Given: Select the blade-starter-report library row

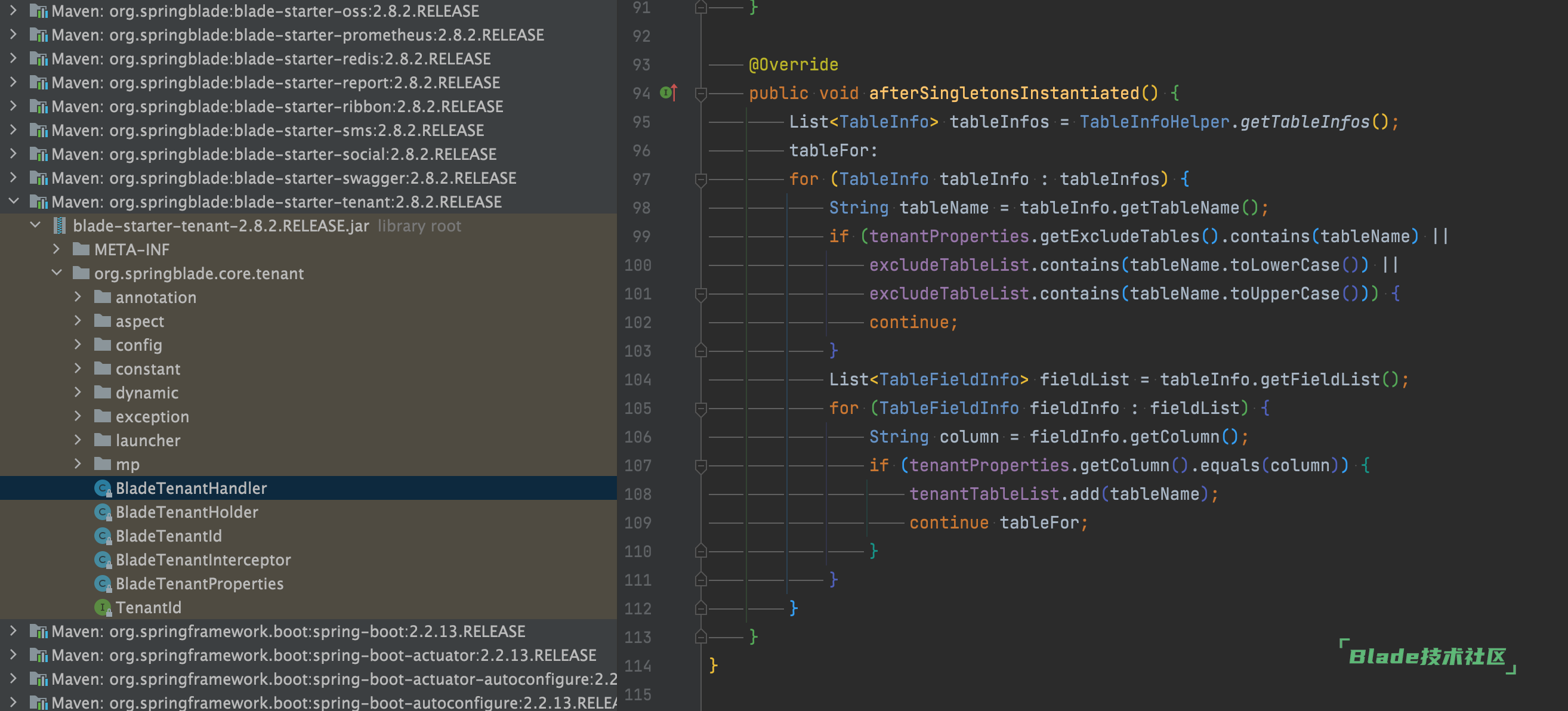Looking at the screenshot, I should [x=308, y=82].
